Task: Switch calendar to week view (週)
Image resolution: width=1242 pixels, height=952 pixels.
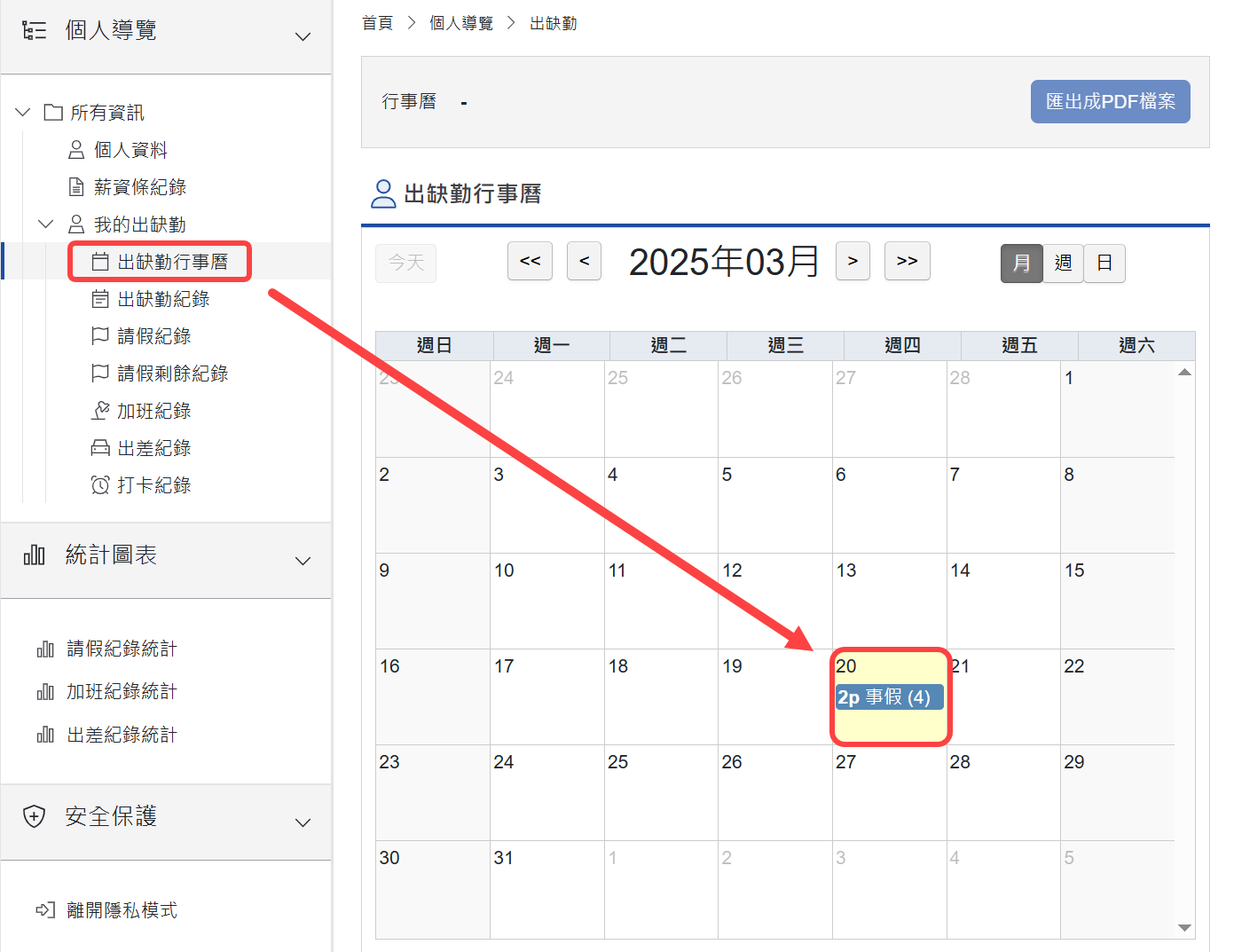Action: (1063, 264)
